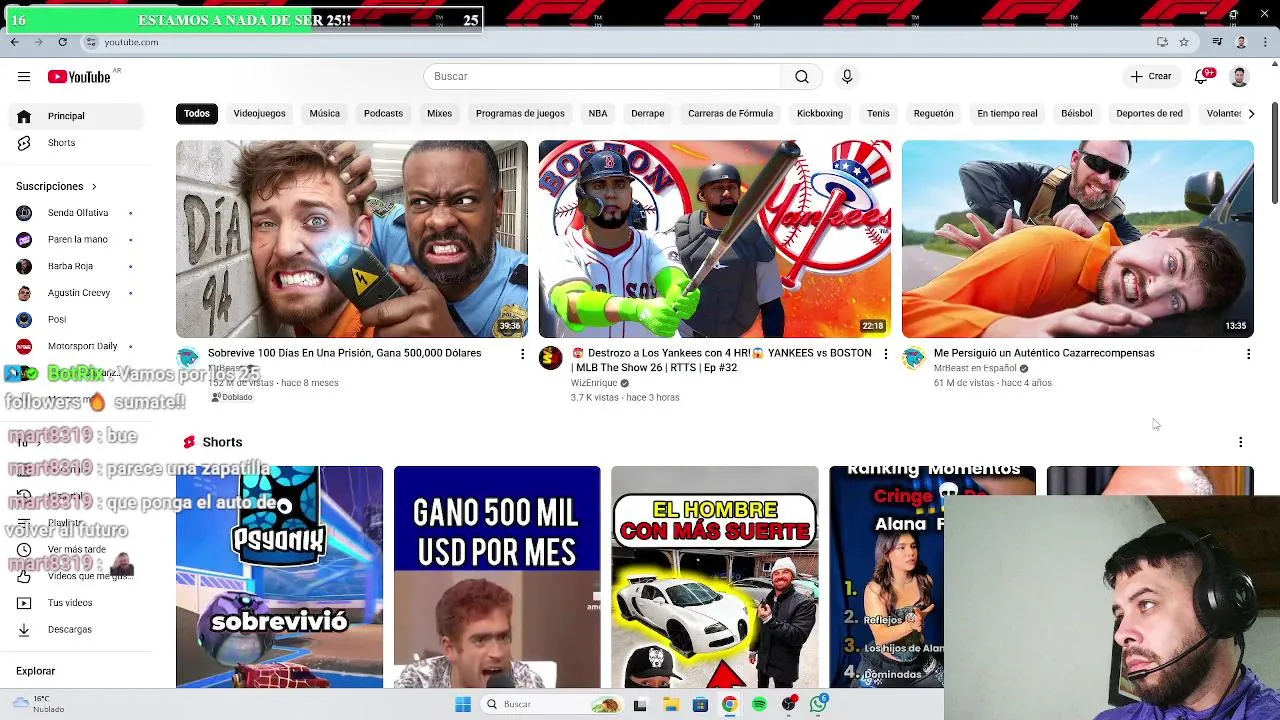Image resolution: width=1280 pixels, height=720 pixels.
Task: Open Windows Start menu
Action: 463,705
